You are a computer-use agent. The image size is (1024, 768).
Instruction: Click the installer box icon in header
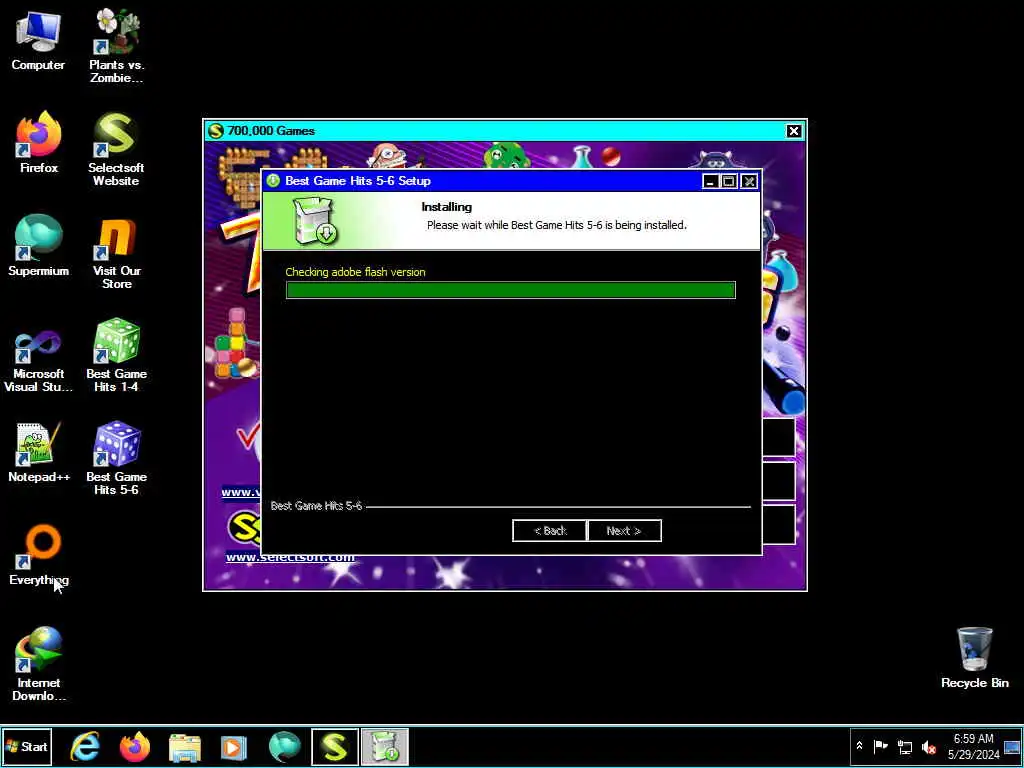pos(315,222)
